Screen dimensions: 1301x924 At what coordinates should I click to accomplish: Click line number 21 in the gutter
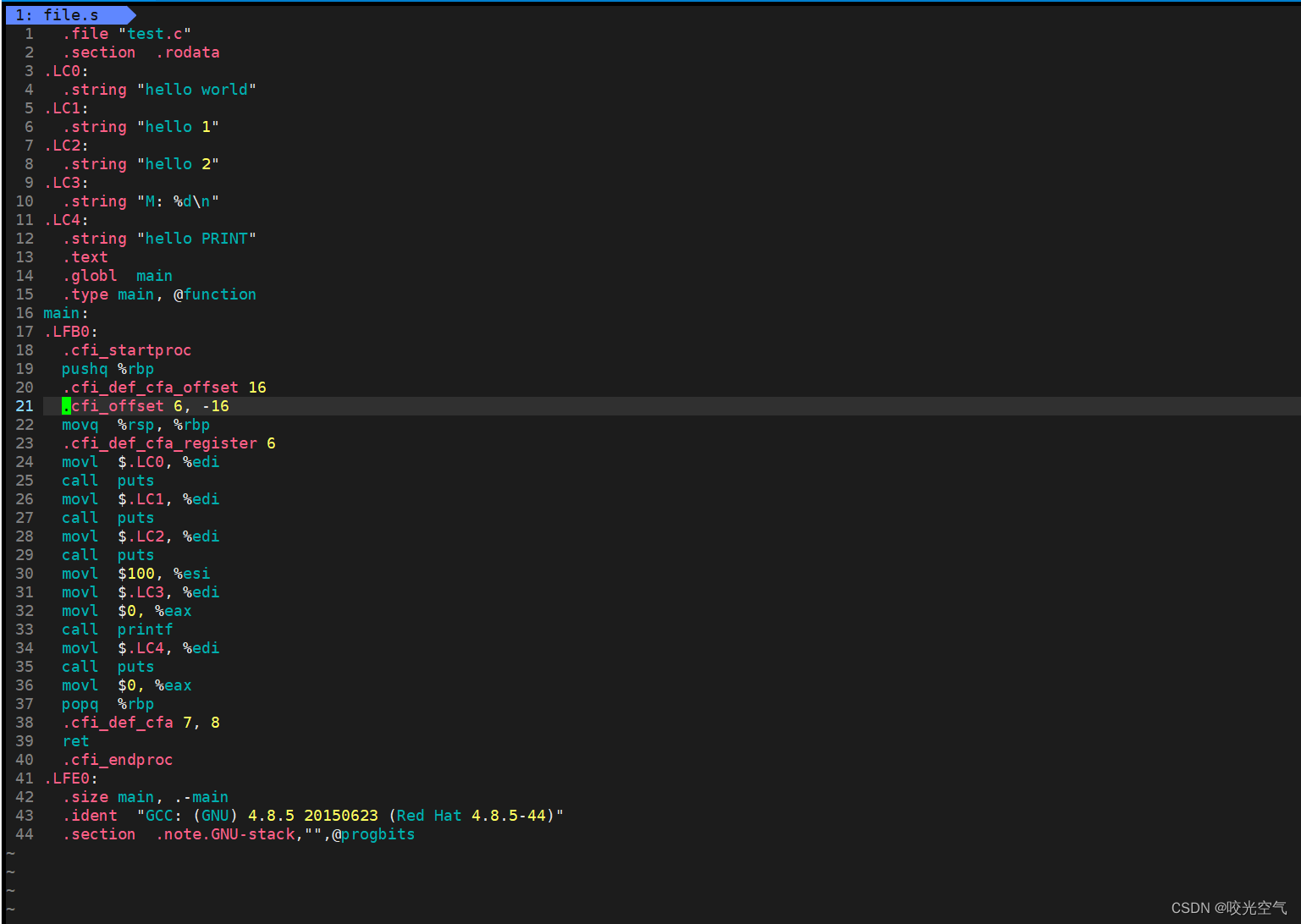[x=25, y=406]
